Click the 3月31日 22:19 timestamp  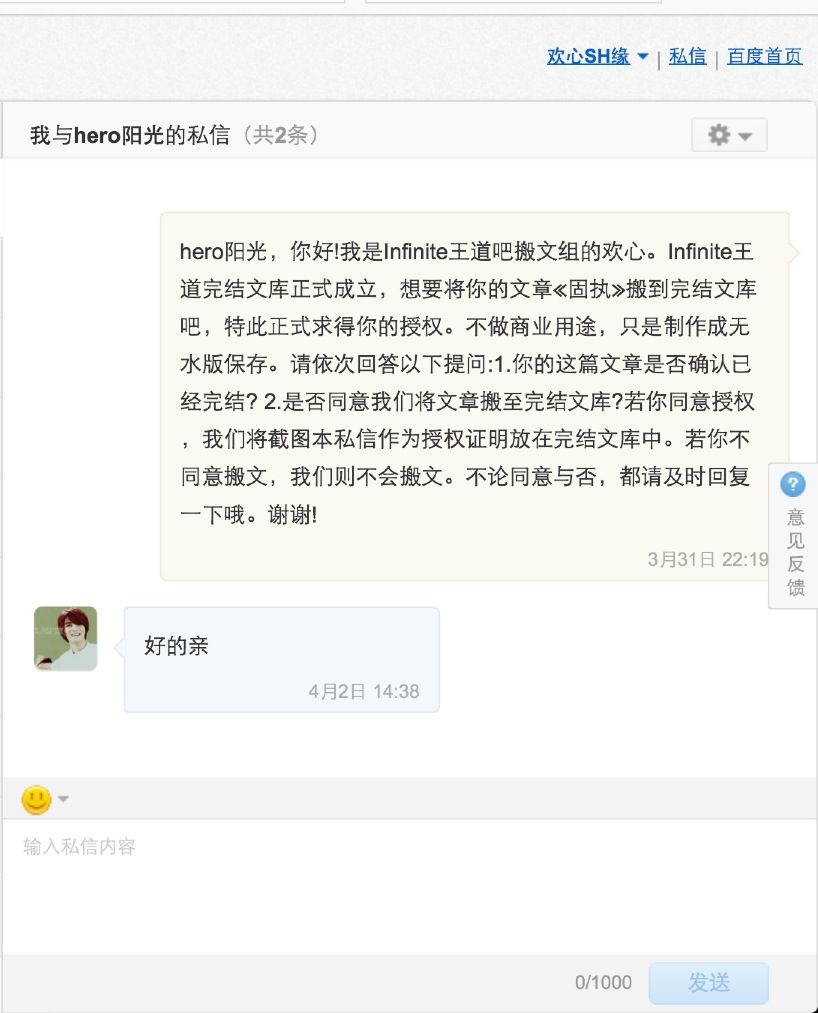(x=708, y=559)
